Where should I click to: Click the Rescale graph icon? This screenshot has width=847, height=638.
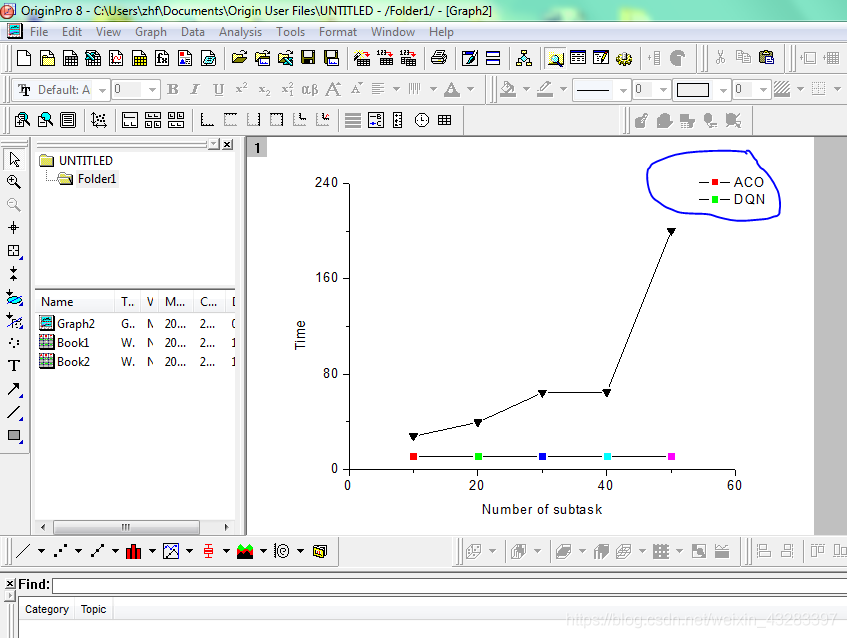click(x=99, y=120)
